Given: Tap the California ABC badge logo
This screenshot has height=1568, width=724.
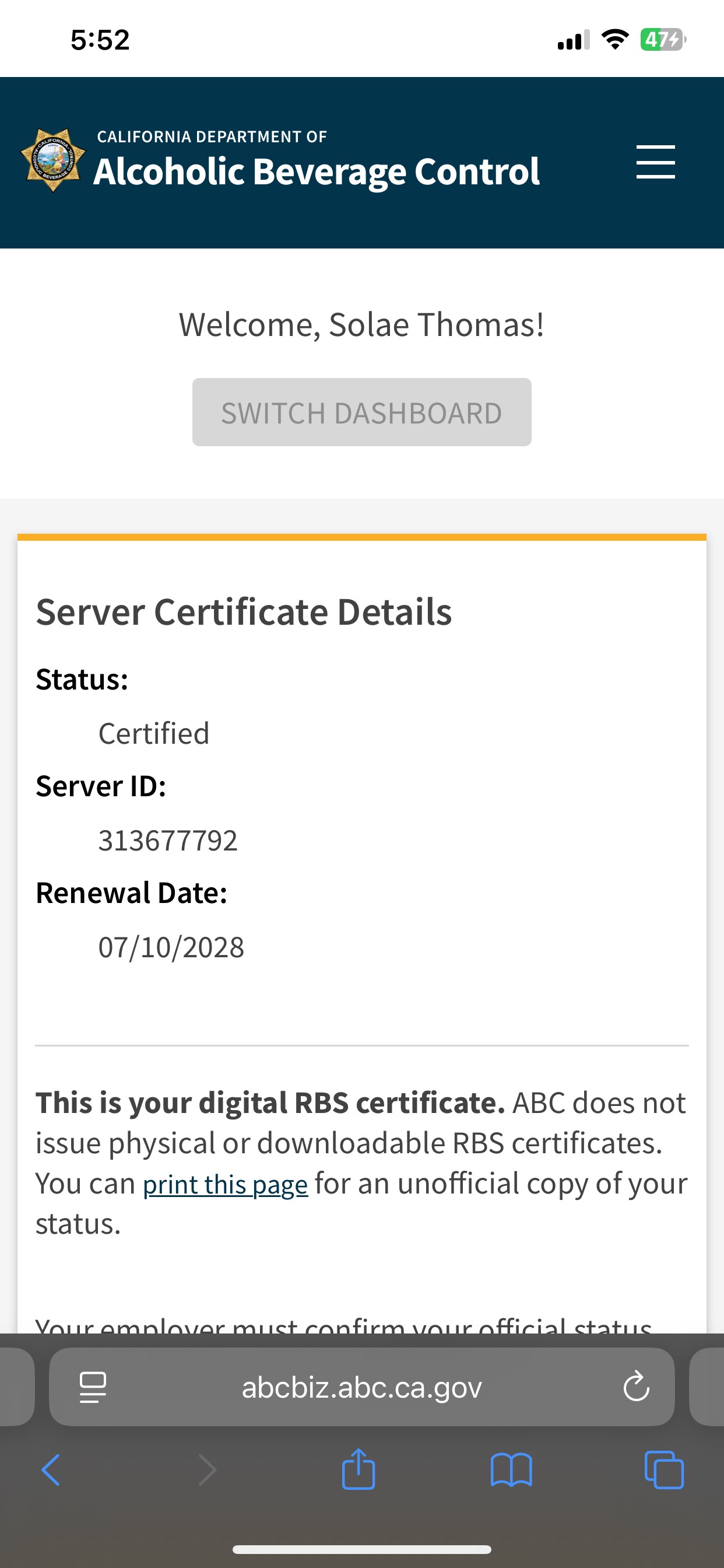Looking at the screenshot, I should click(x=53, y=160).
